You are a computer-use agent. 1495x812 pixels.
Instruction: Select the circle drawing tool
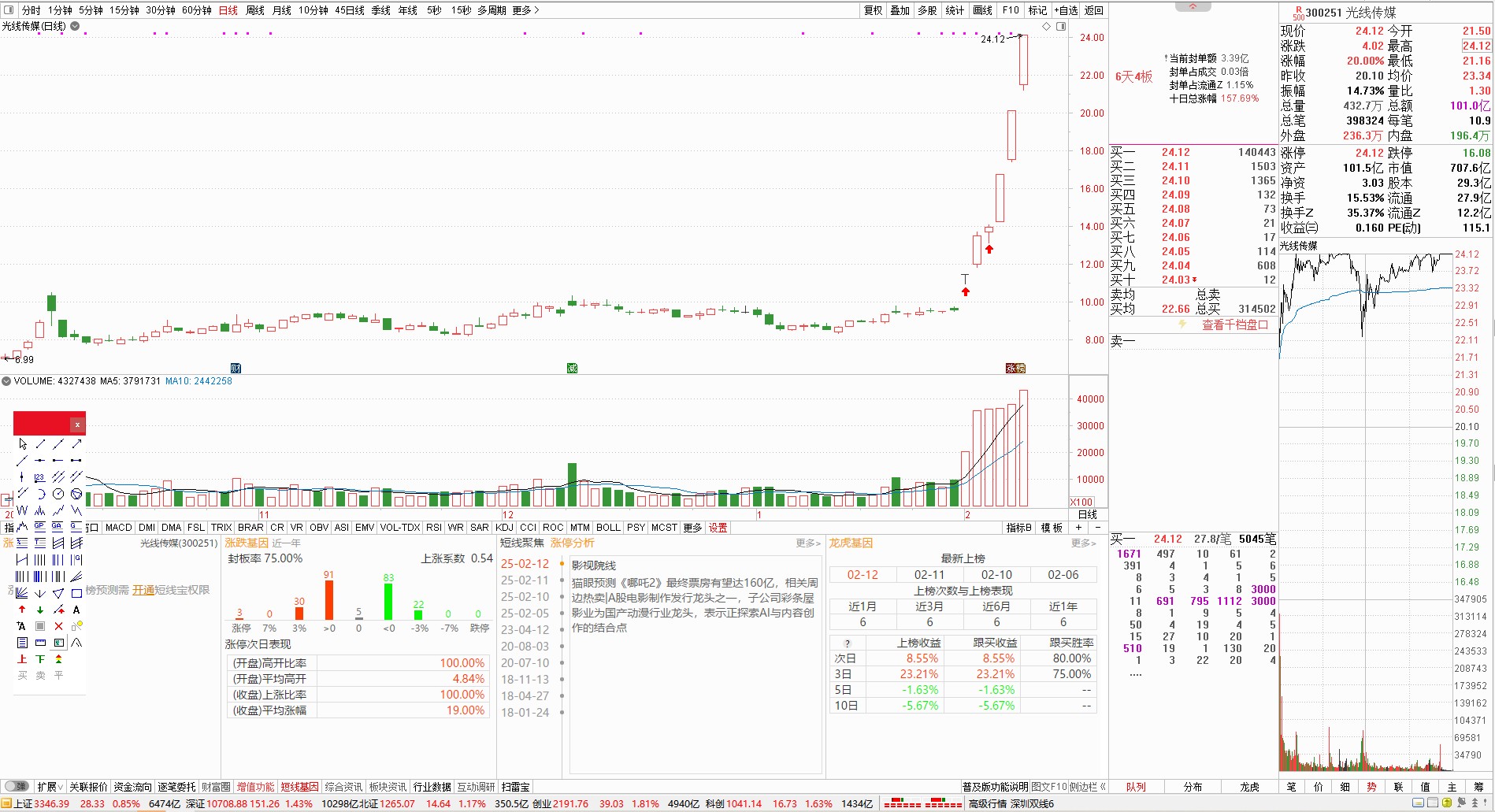click(58, 494)
